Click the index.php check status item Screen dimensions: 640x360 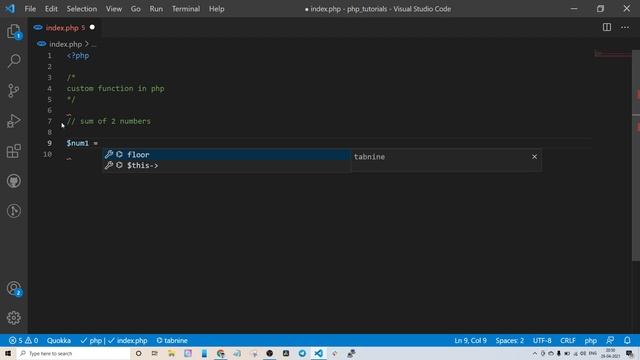(128, 340)
